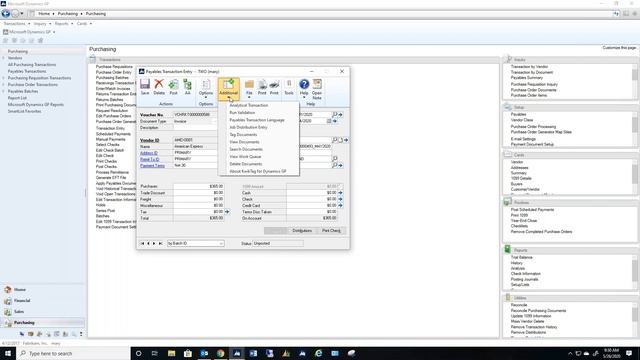Click the back navigation arrow

[6, 13]
